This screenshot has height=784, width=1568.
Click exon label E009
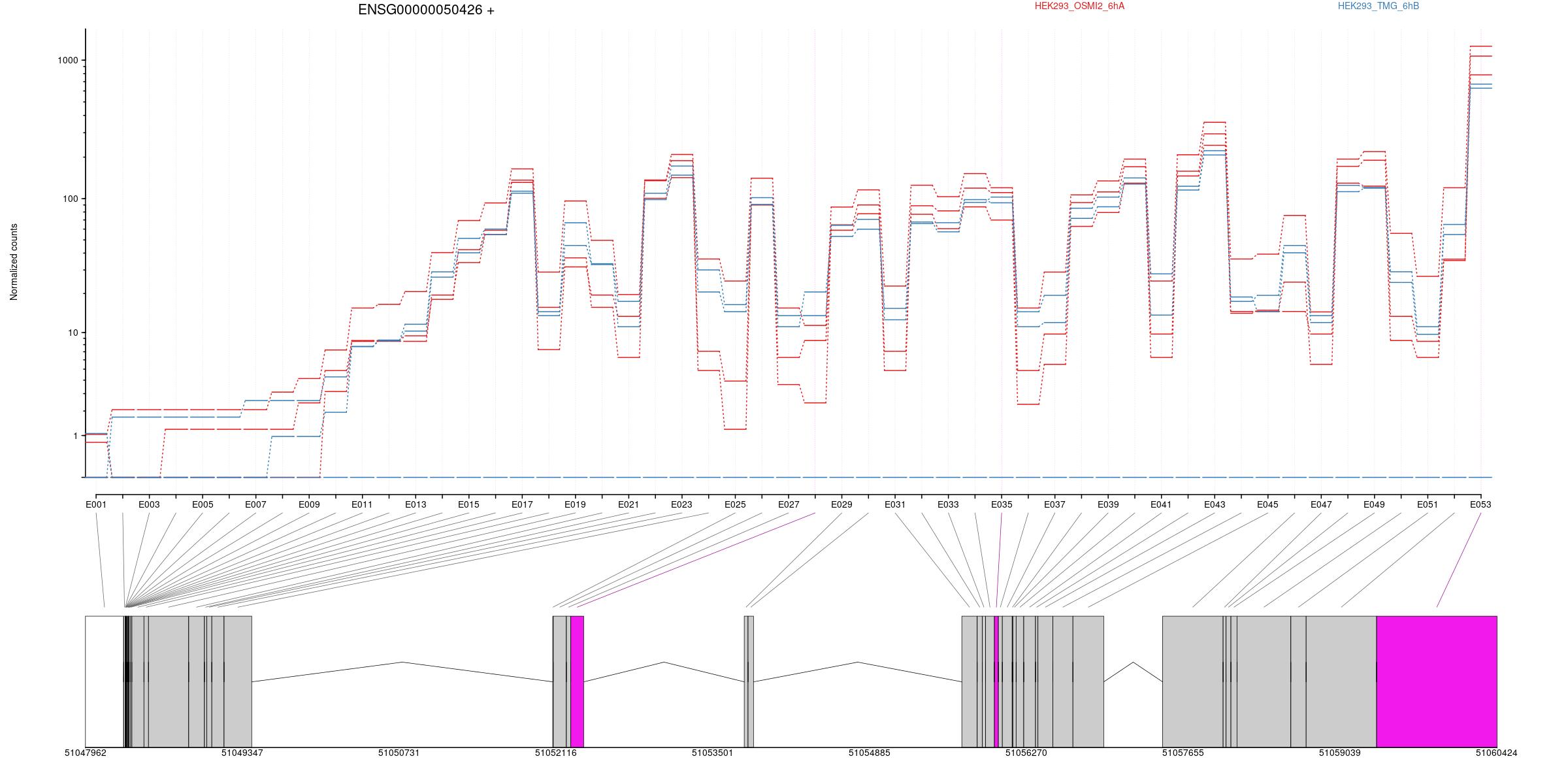[309, 504]
